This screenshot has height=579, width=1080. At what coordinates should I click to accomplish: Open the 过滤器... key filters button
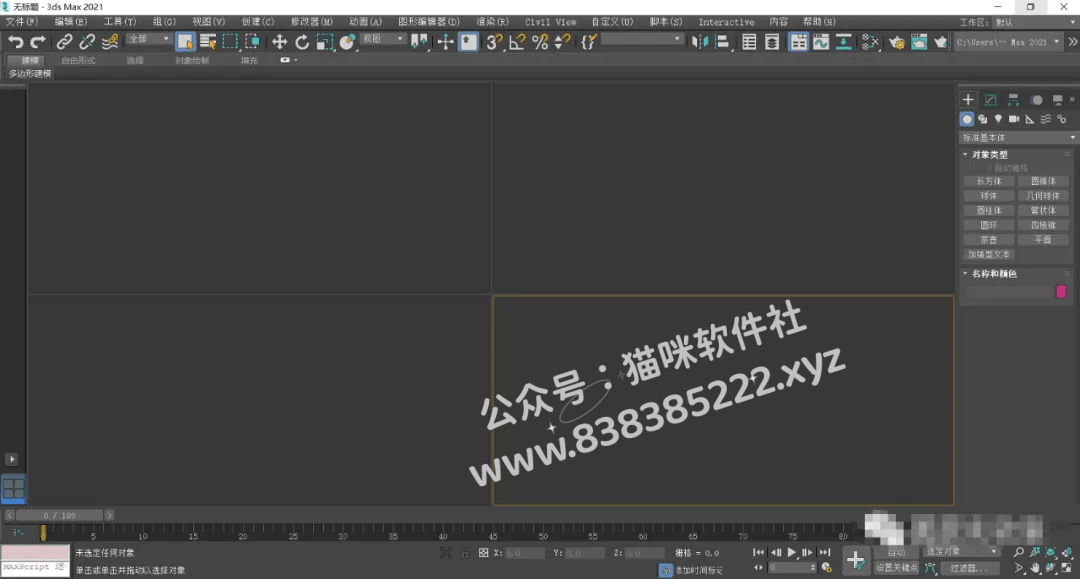point(968,568)
